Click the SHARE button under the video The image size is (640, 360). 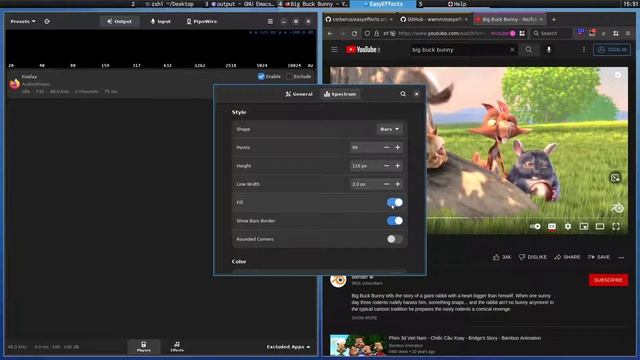(x=567, y=257)
